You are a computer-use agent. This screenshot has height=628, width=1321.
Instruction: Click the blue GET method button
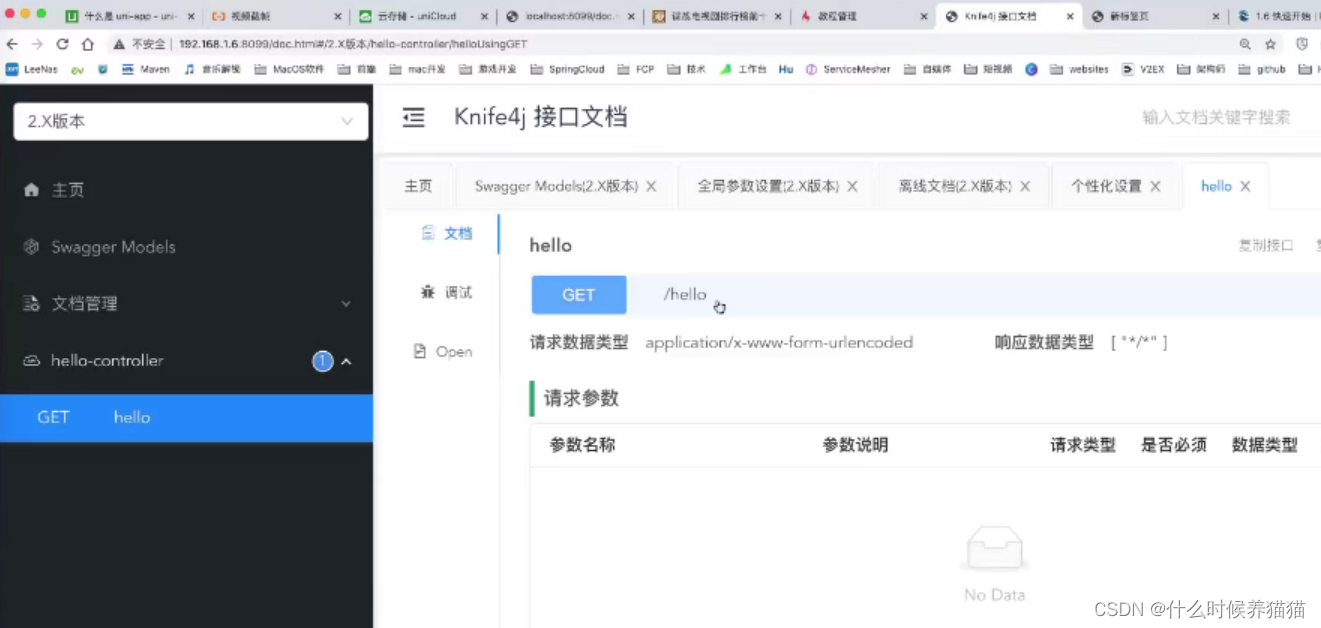coord(579,295)
